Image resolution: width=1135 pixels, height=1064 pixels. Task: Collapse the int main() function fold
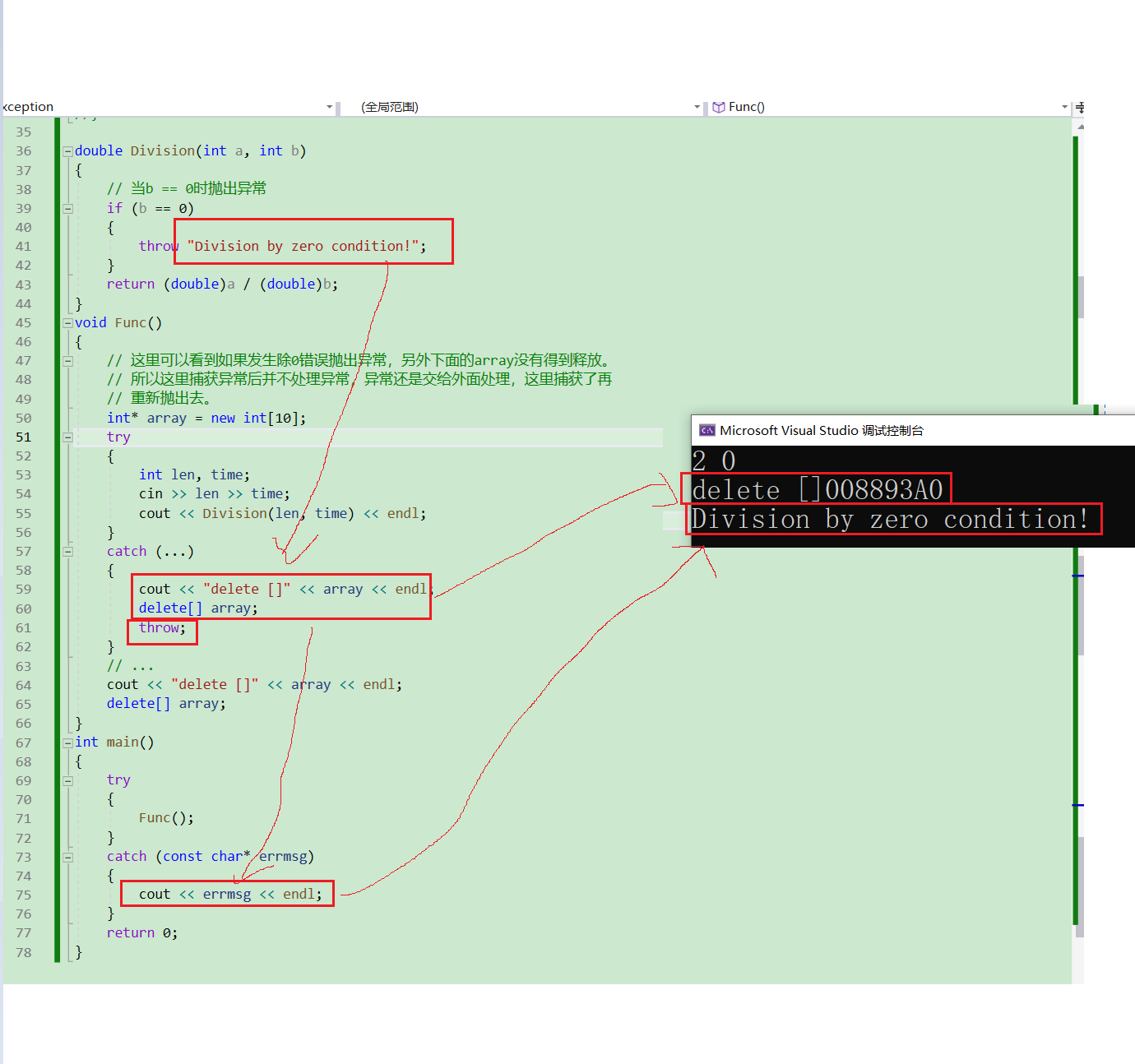coord(68,742)
